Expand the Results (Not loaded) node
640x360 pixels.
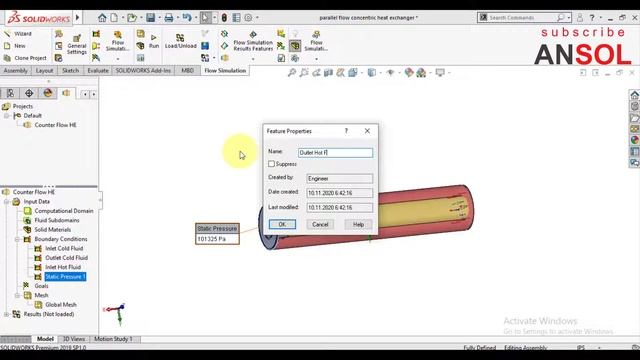[x=7, y=314]
